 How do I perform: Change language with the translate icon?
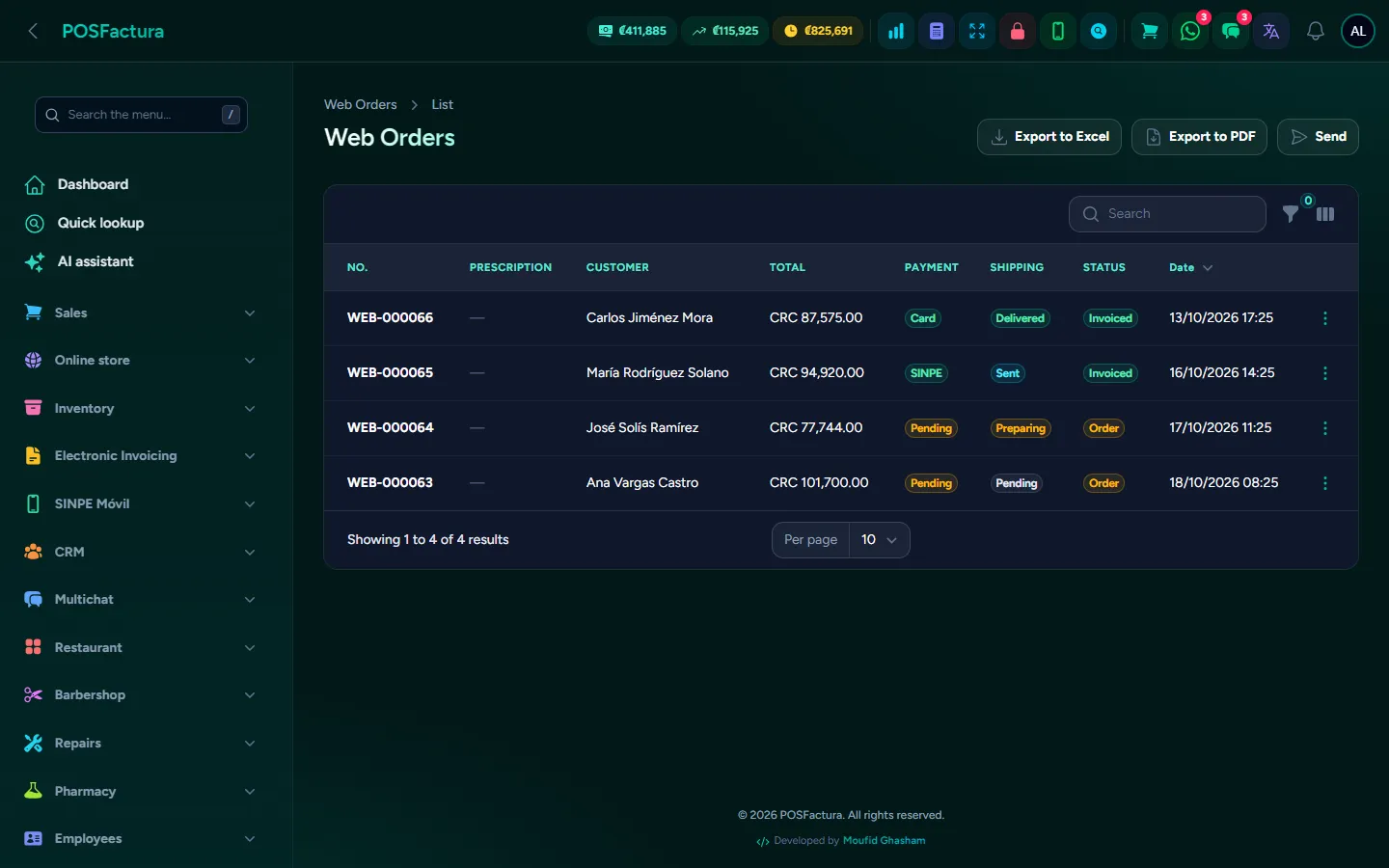coord(1271,31)
